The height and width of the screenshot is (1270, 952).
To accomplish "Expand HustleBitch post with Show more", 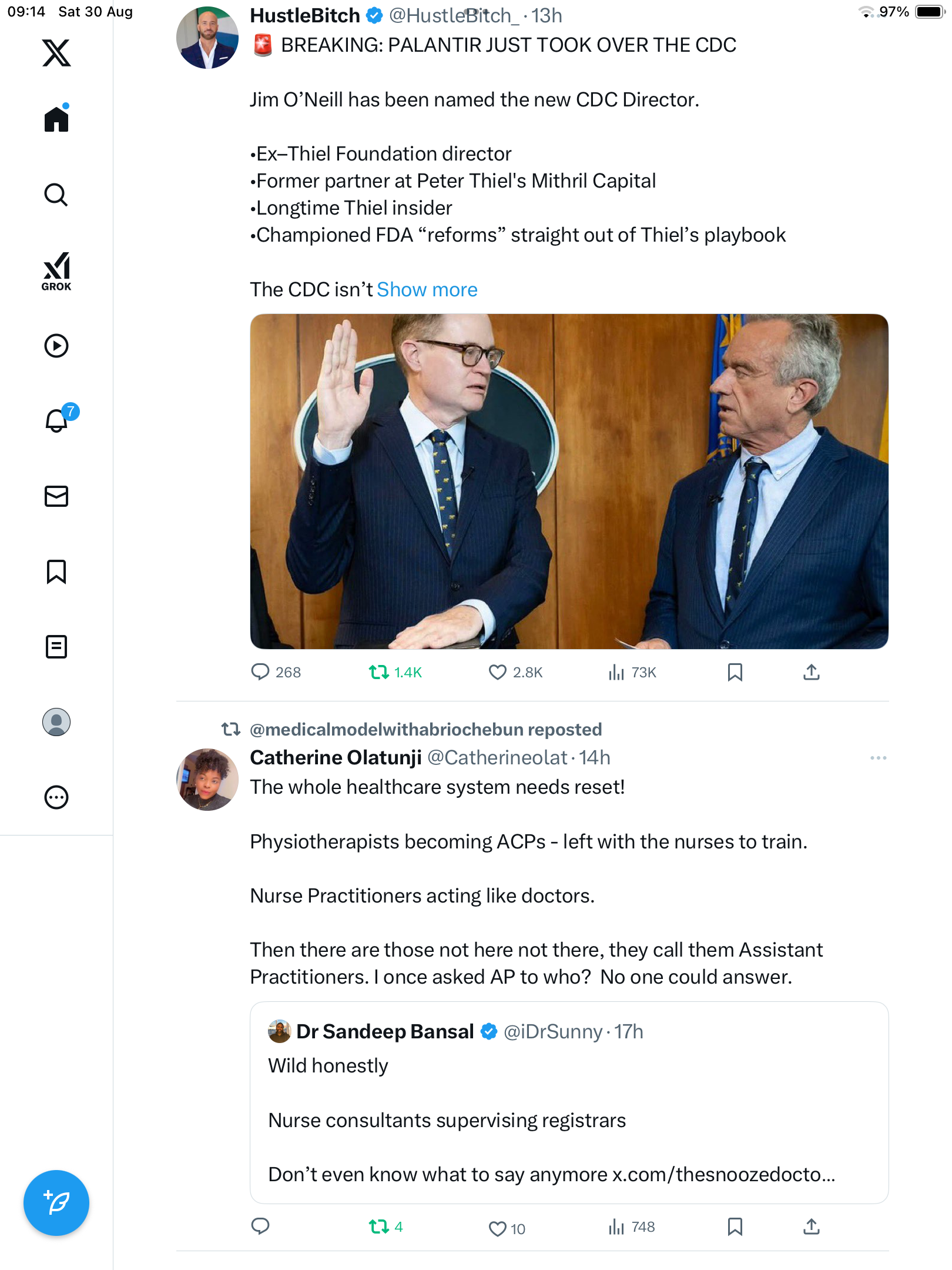I will point(427,290).
